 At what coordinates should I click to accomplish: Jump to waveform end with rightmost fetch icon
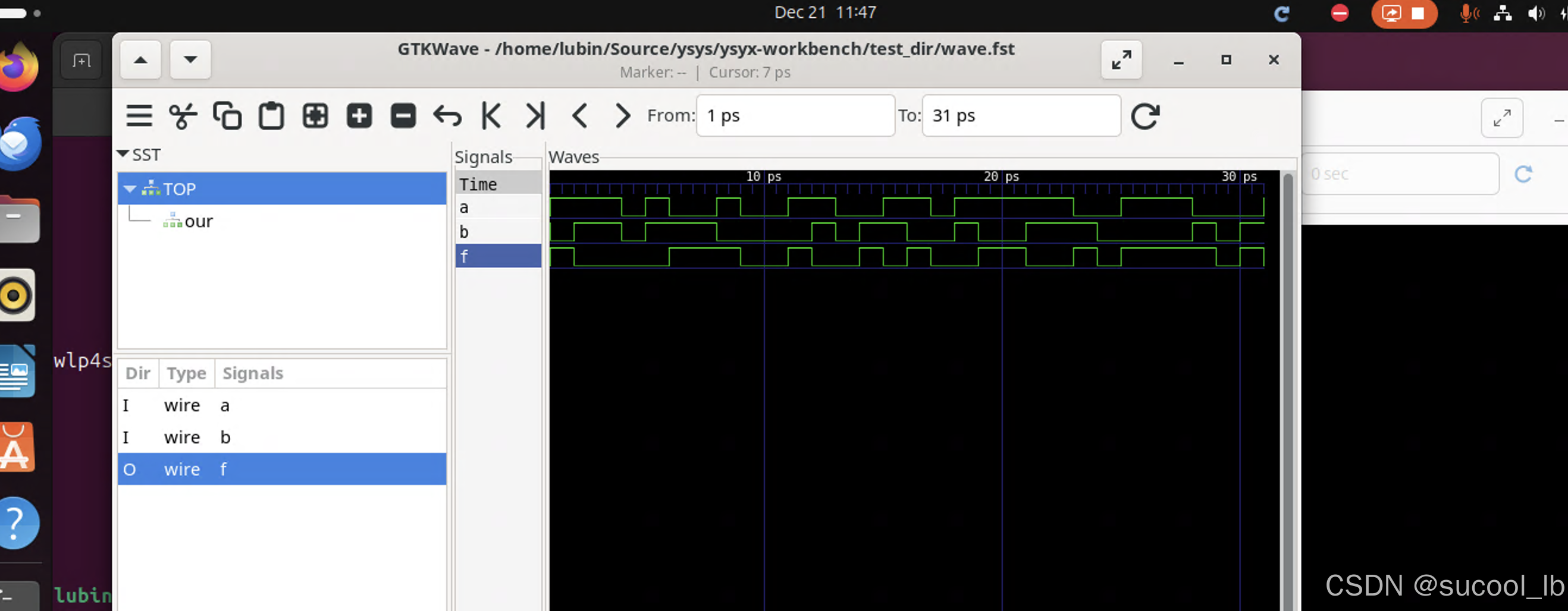534,115
